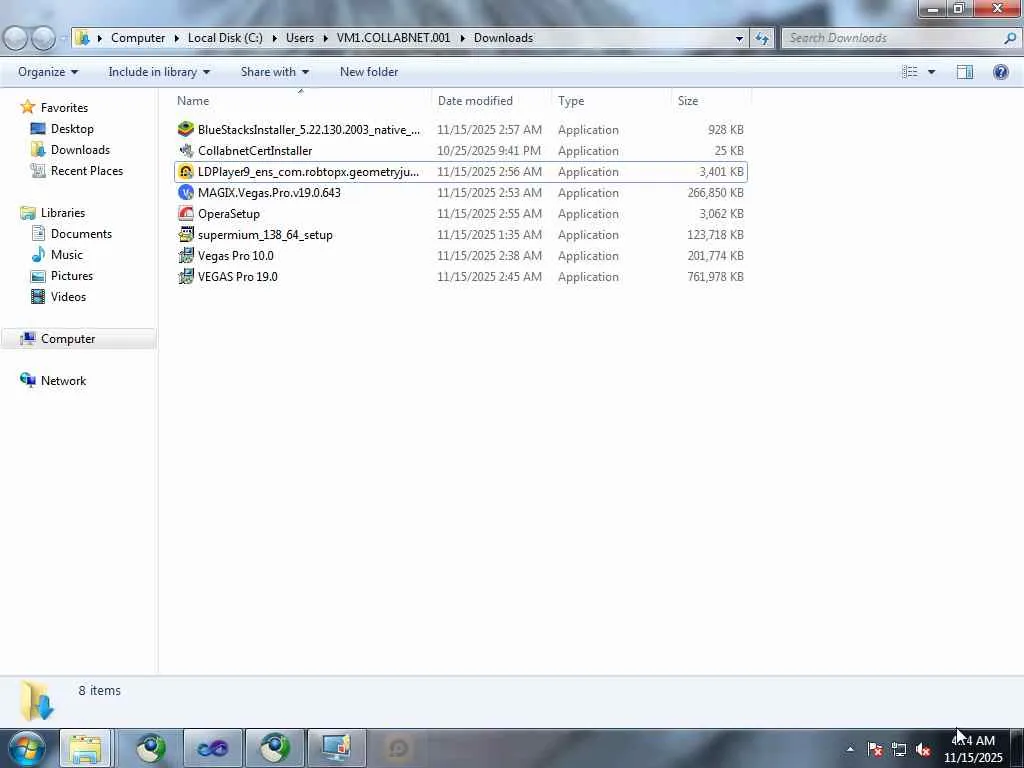Screen dimensions: 1024x768
Task: Click the Network icon in sidebar
Action: pos(27,380)
